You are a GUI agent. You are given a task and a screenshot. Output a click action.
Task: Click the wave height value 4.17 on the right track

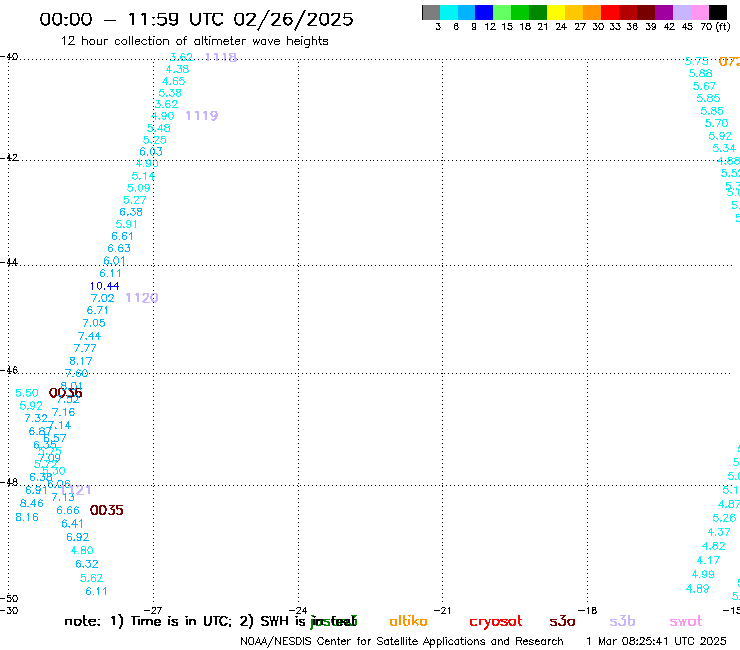point(708,560)
